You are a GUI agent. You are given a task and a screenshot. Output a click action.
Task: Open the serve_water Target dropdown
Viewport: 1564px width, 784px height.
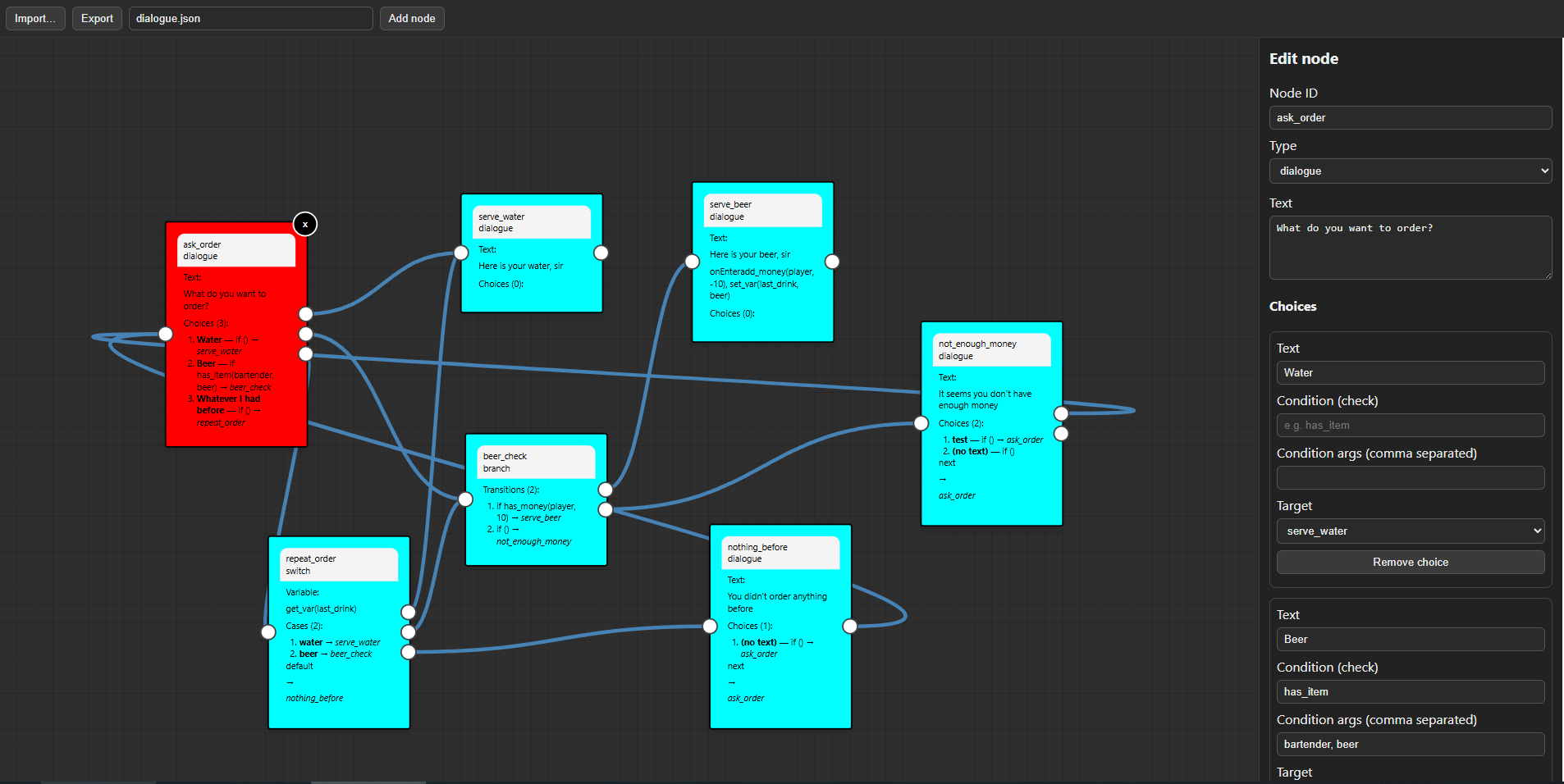pos(1410,531)
